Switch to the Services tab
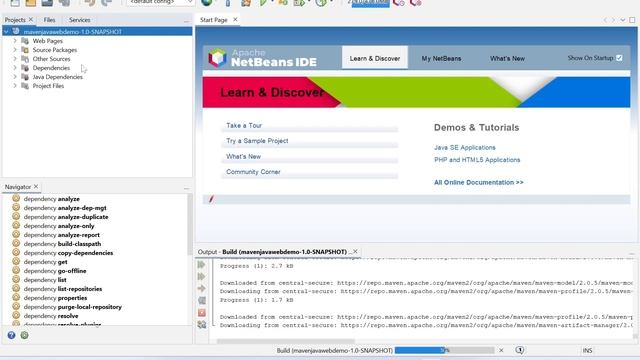The height and width of the screenshot is (360, 640). pyautogui.click(x=80, y=20)
